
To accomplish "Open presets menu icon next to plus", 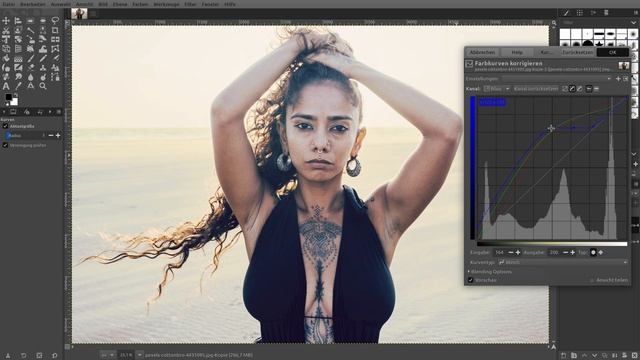I will tap(625, 79).
